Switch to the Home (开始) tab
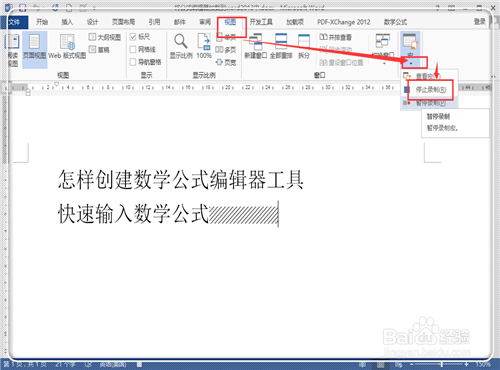This screenshot has width=500, height=370. coord(42,22)
